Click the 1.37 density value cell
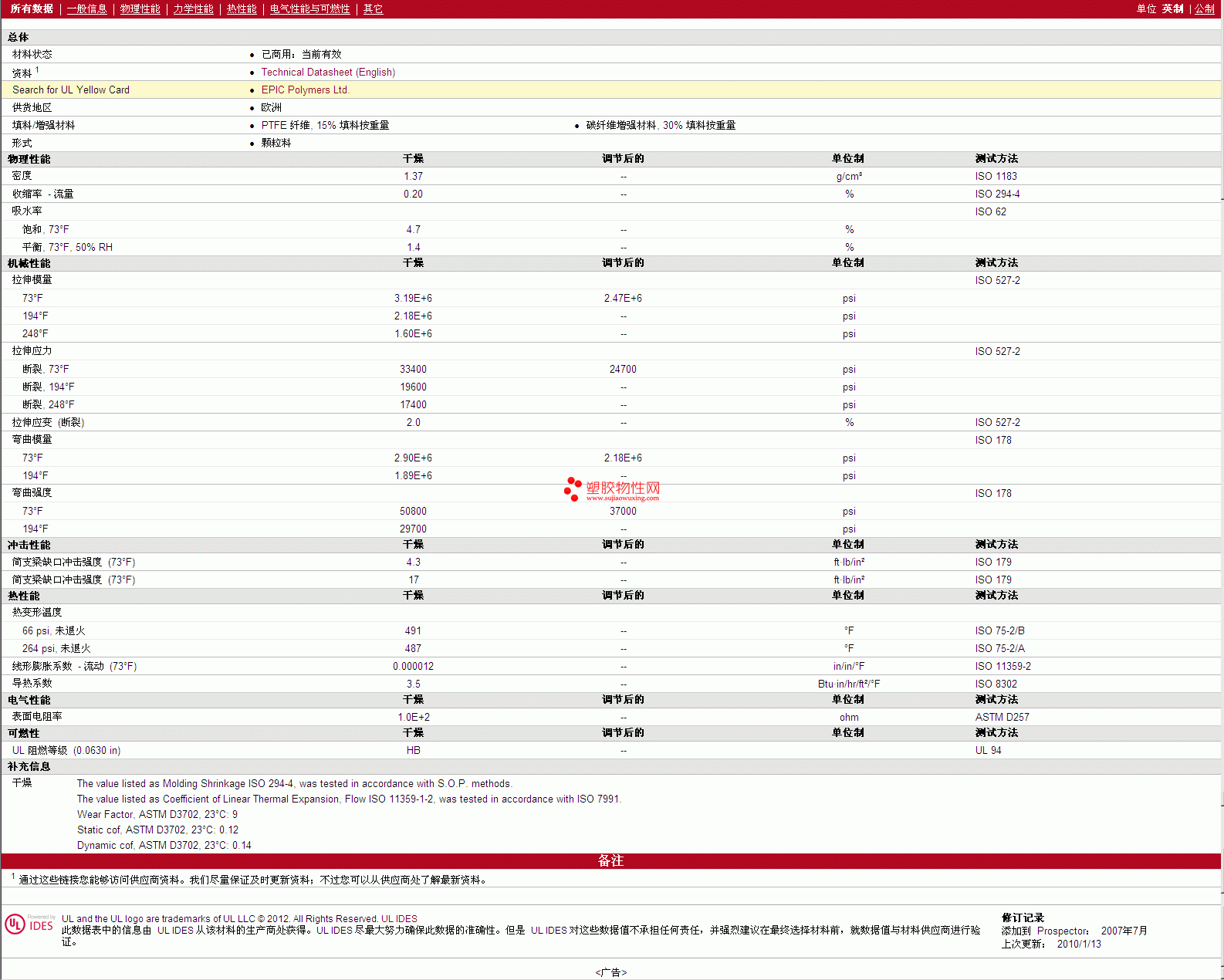The image size is (1224, 980). (413, 177)
